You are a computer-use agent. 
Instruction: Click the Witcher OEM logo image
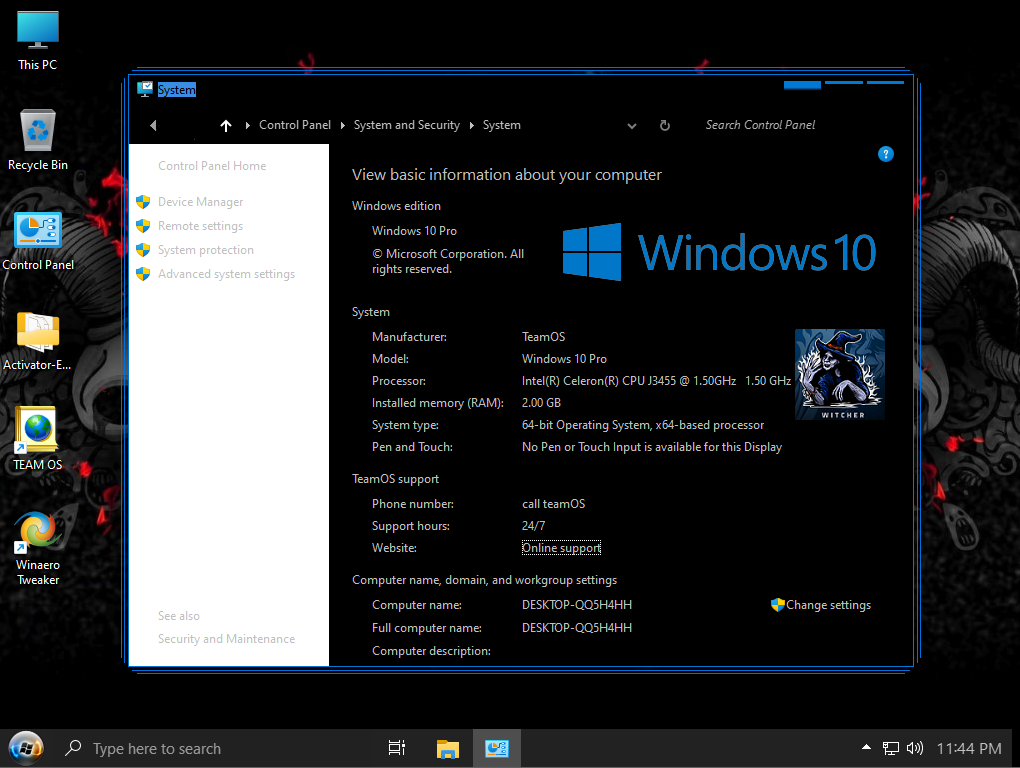click(839, 374)
